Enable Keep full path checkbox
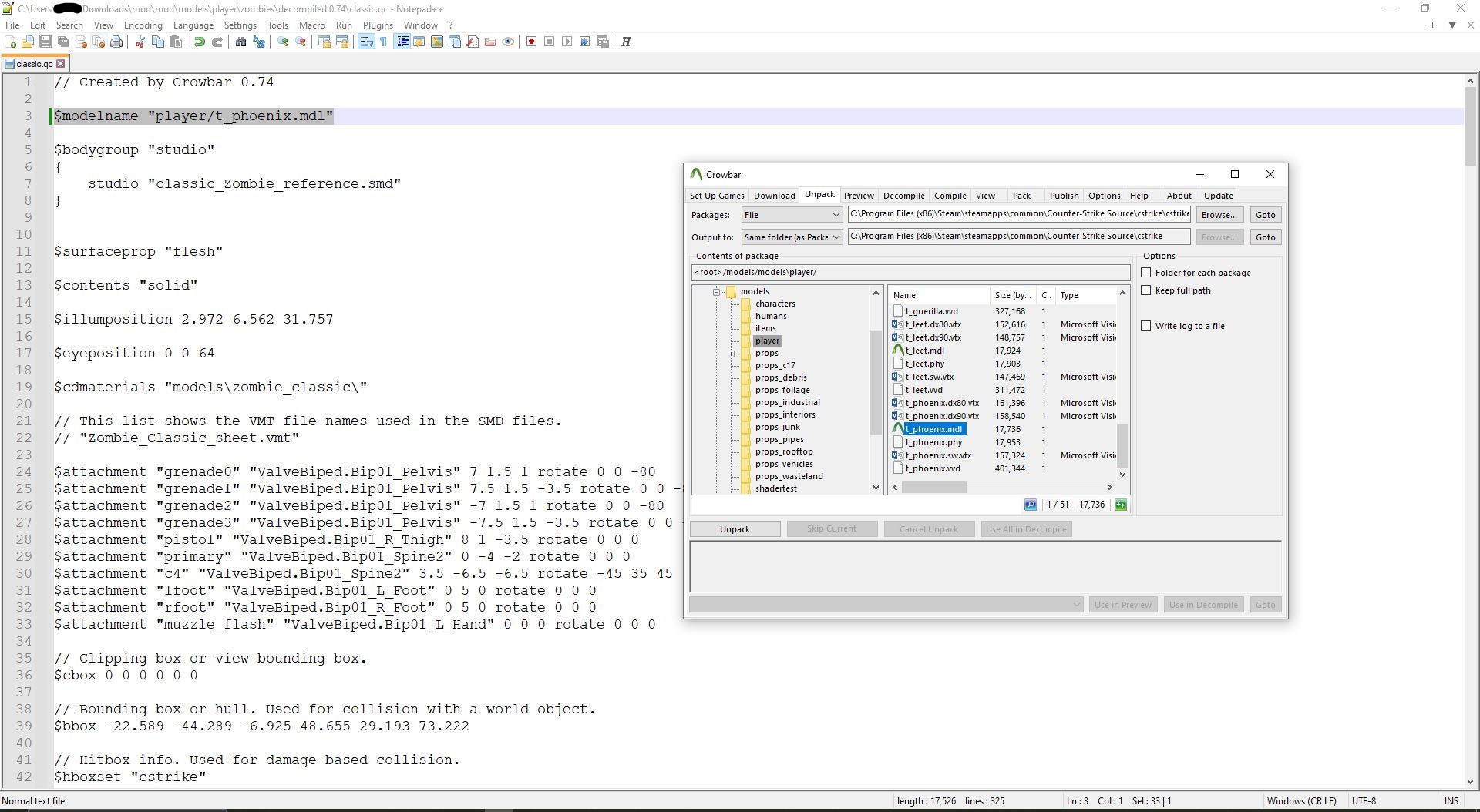 [x=1146, y=290]
